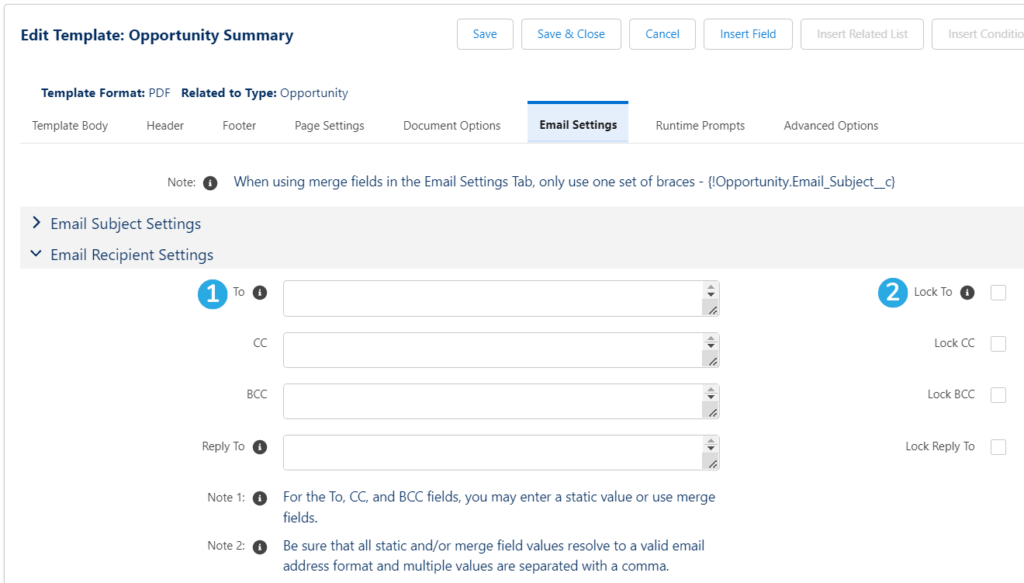Click the blue numbered badge 2

pyautogui.click(x=893, y=293)
